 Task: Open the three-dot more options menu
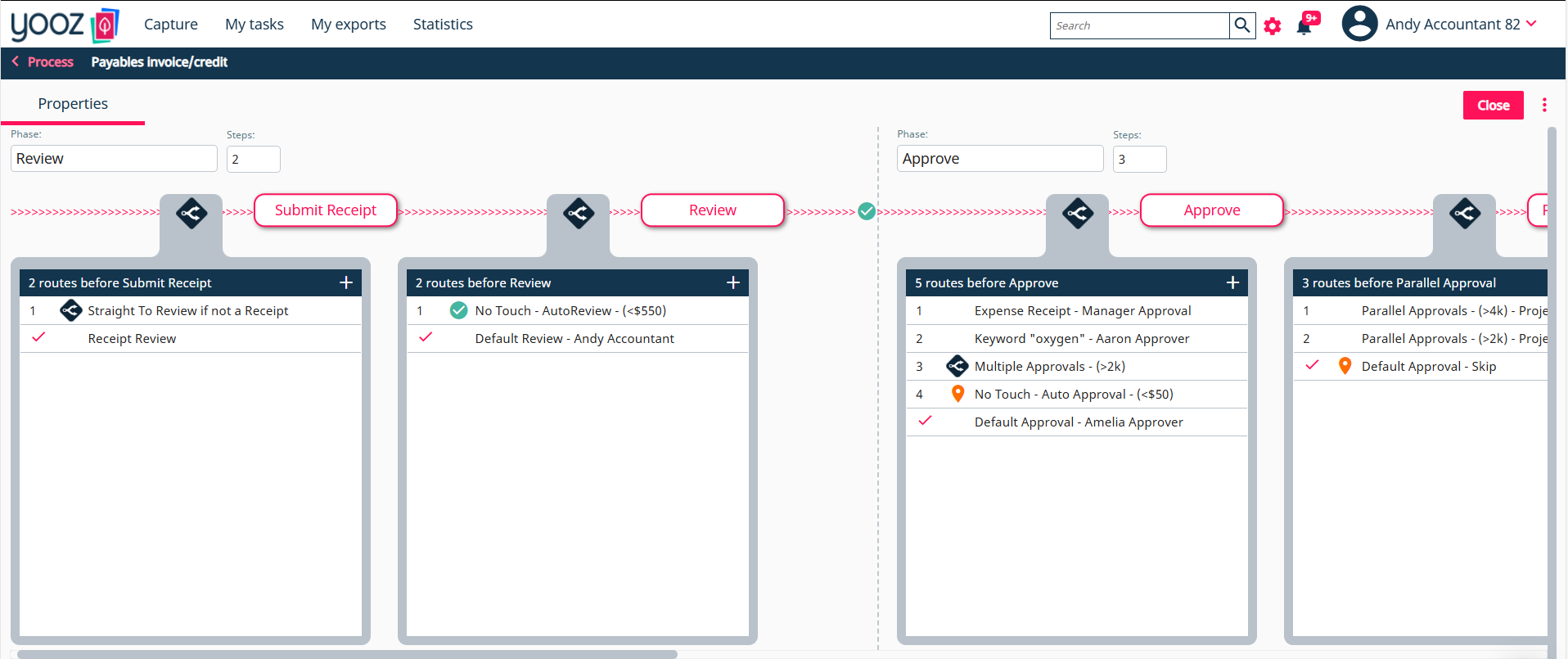[1544, 105]
